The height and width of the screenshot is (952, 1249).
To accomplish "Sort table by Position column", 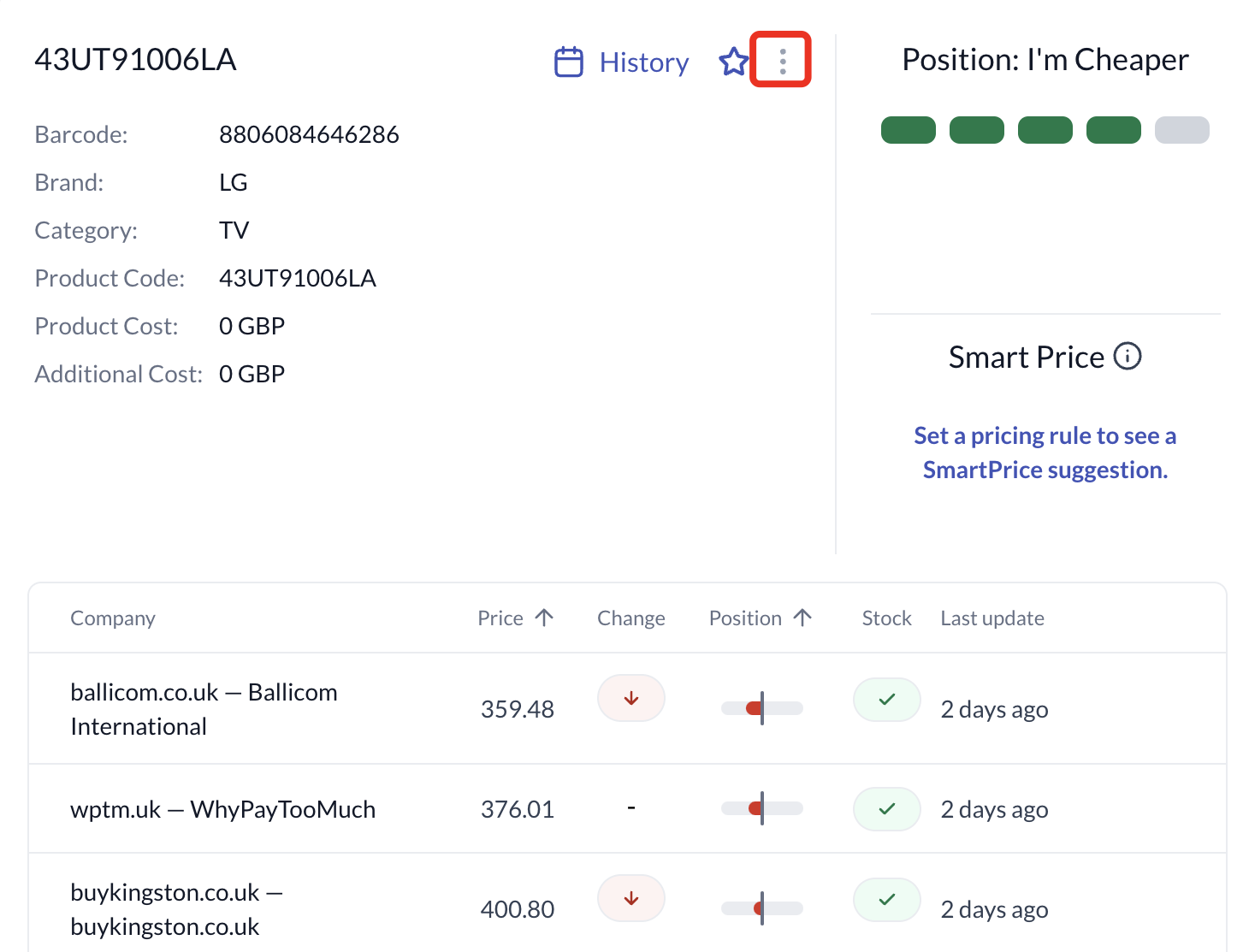I will (x=759, y=618).
